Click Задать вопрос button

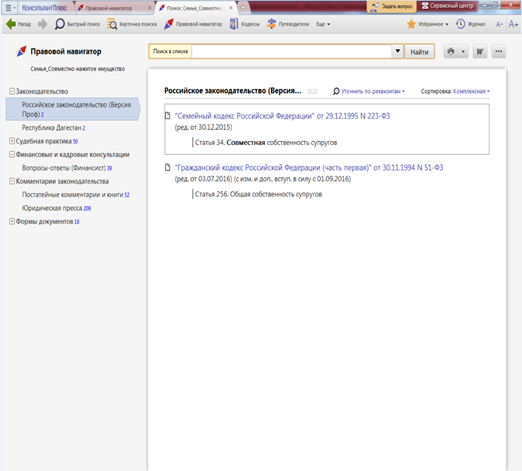coord(392,6)
